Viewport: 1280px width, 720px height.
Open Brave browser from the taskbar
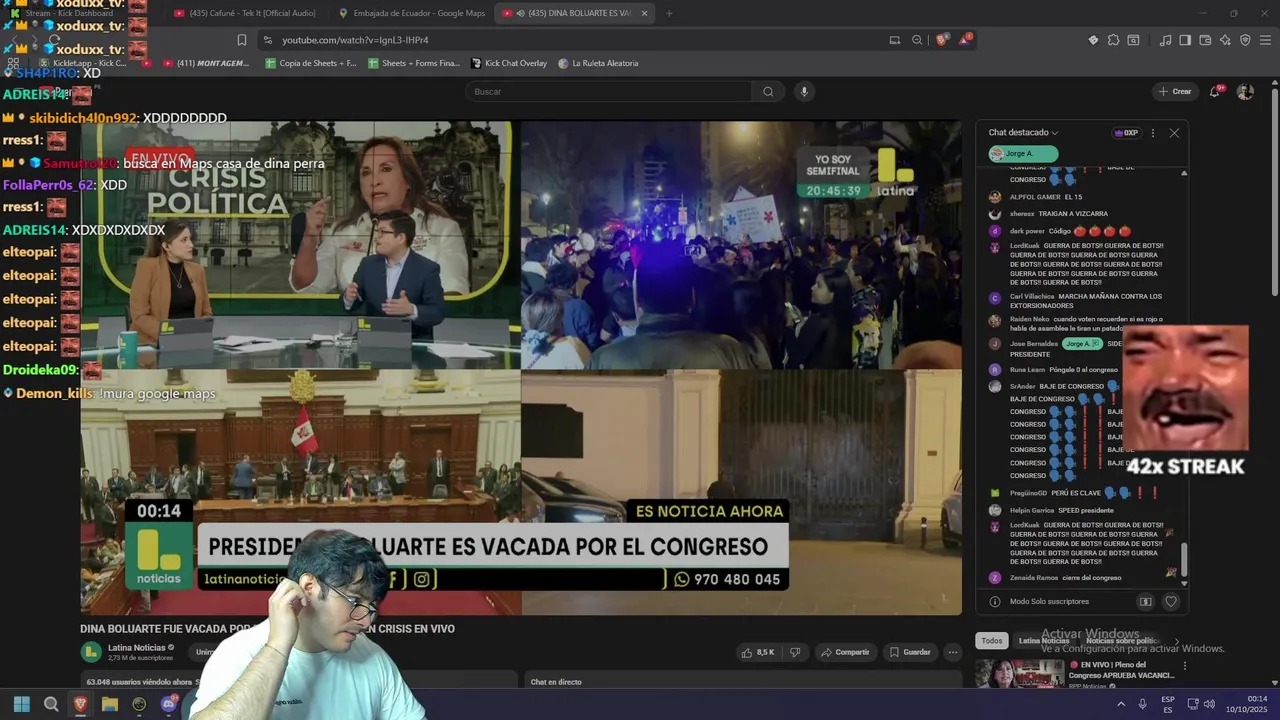pyautogui.click(x=80, y=704)
